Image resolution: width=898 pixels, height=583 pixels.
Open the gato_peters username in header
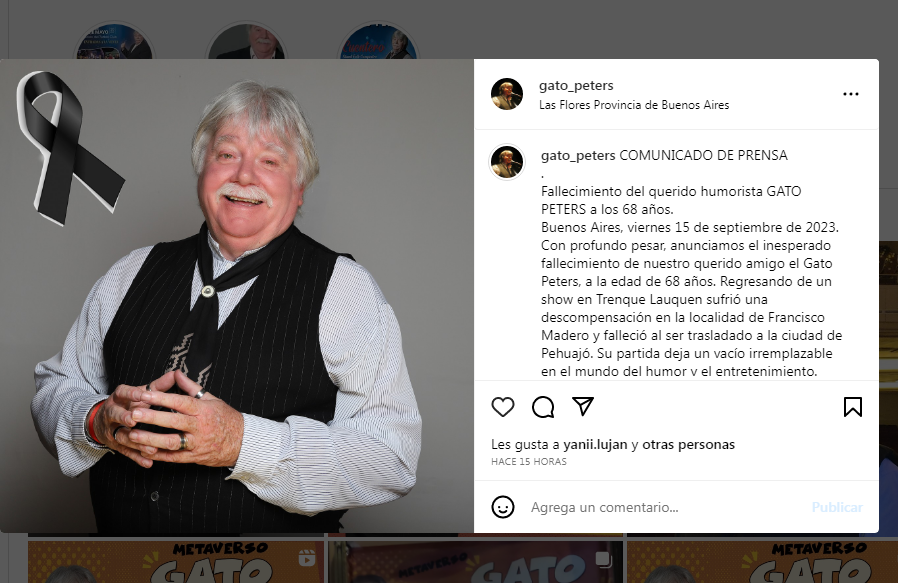576,85
